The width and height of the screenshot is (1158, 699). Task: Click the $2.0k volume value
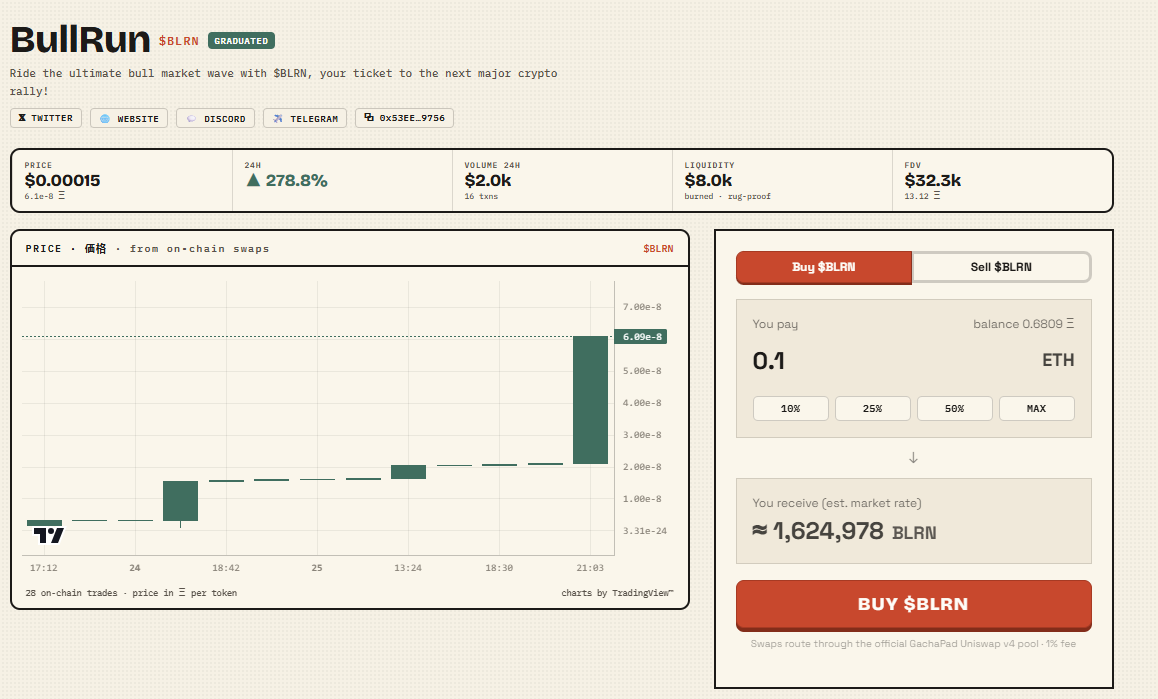pyautogui.click(x=487, y=180)
